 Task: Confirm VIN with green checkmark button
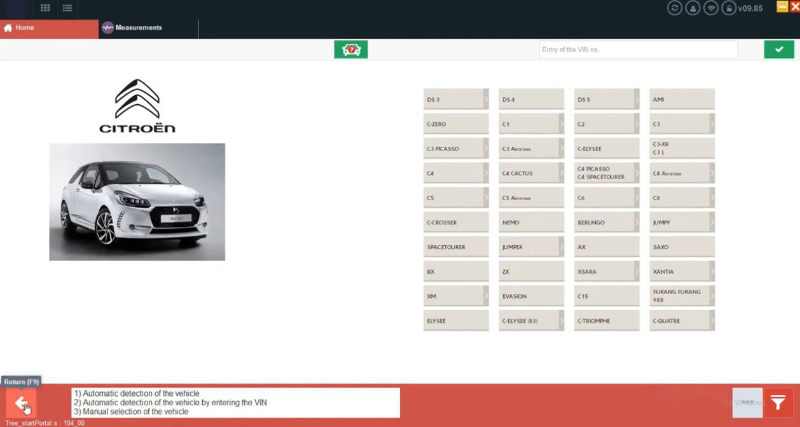(x=779, y=49)
